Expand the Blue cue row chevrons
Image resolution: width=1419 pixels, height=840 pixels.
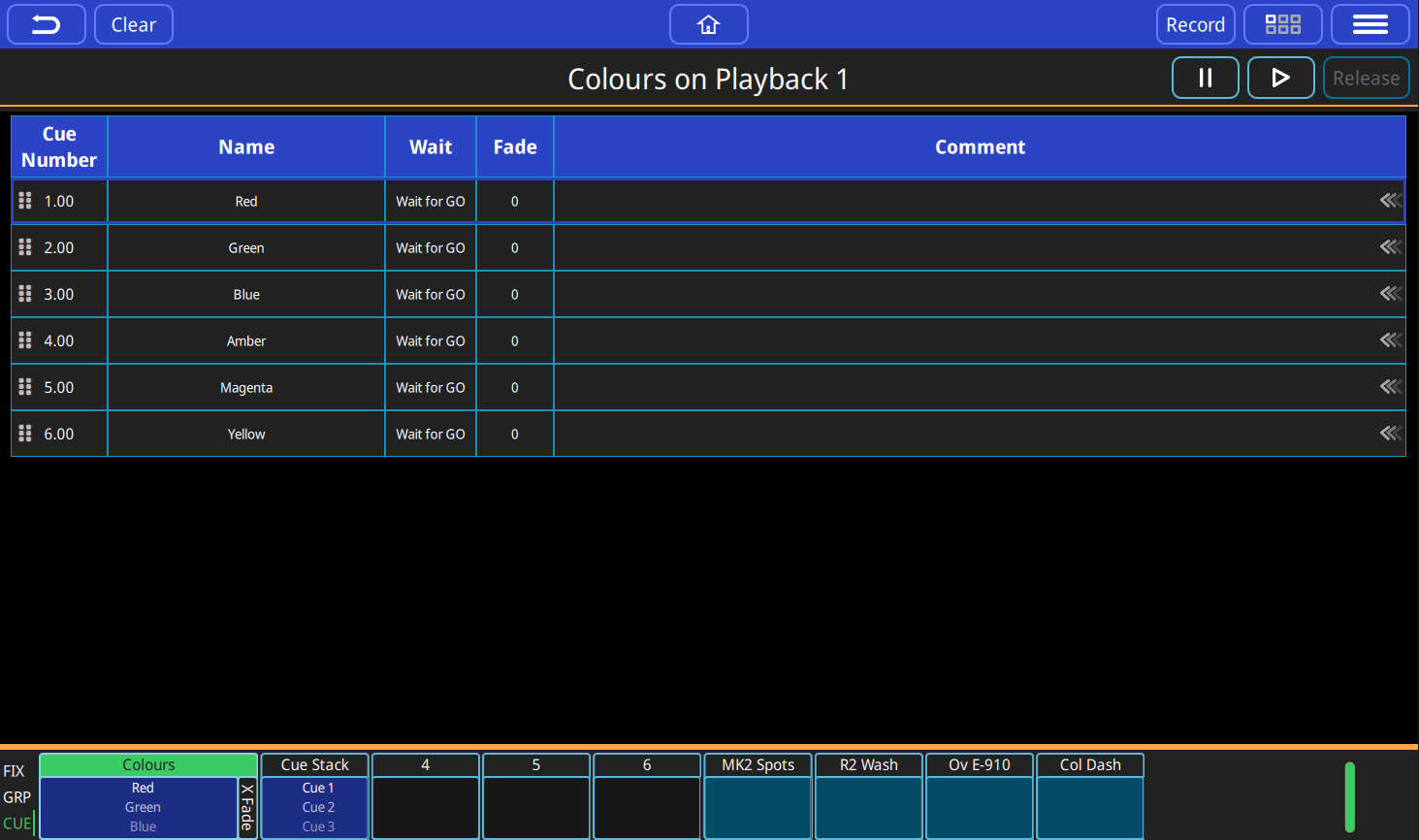click(x=1390, y=294)
